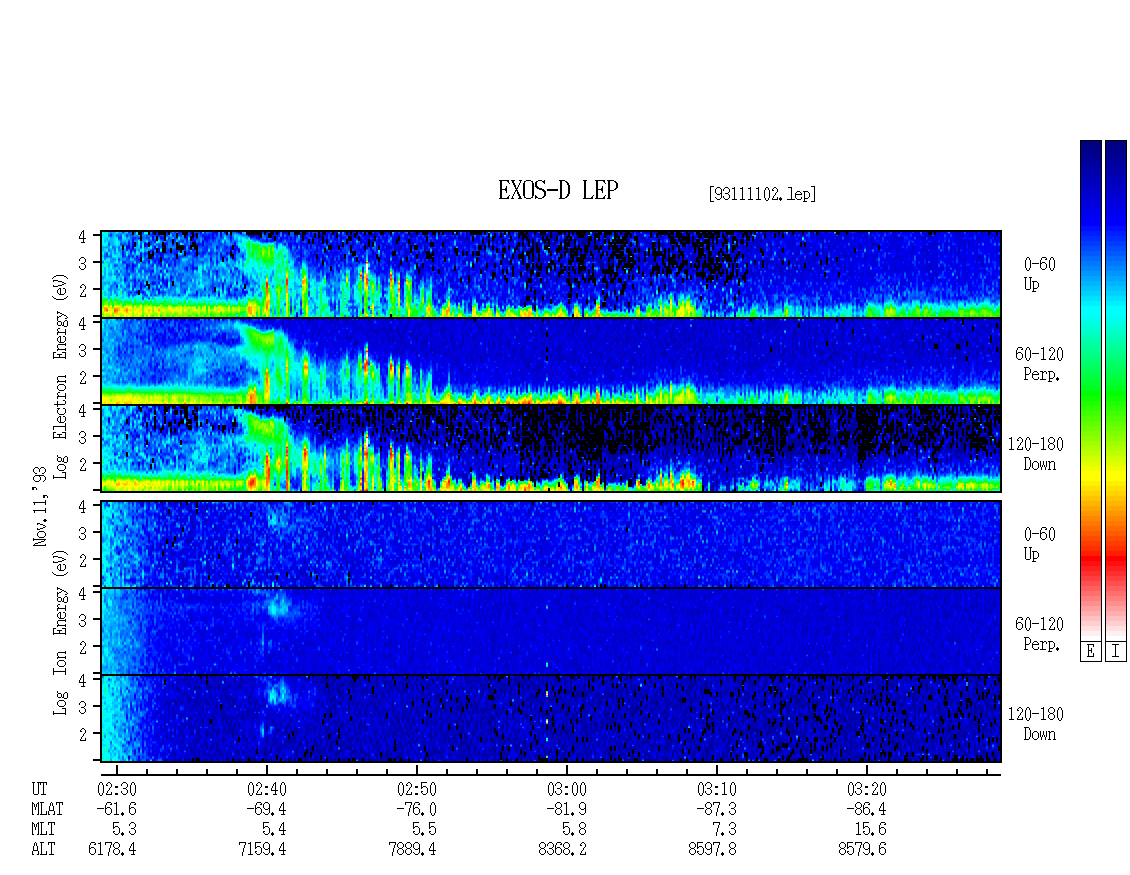Click the electron 120-180 Down spectrogram panel
1130x875 pixels.
point(551,448)
